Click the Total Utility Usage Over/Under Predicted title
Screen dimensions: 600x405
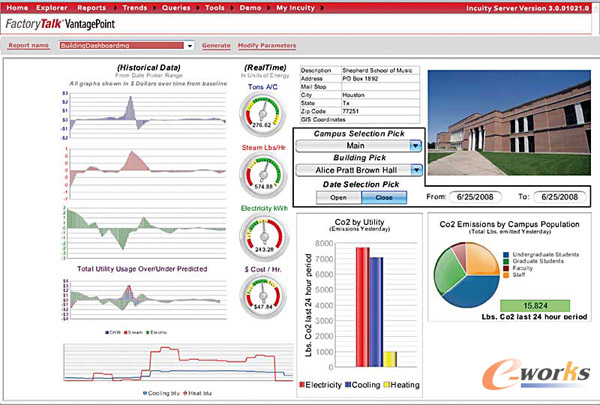[x=142, y=269]
